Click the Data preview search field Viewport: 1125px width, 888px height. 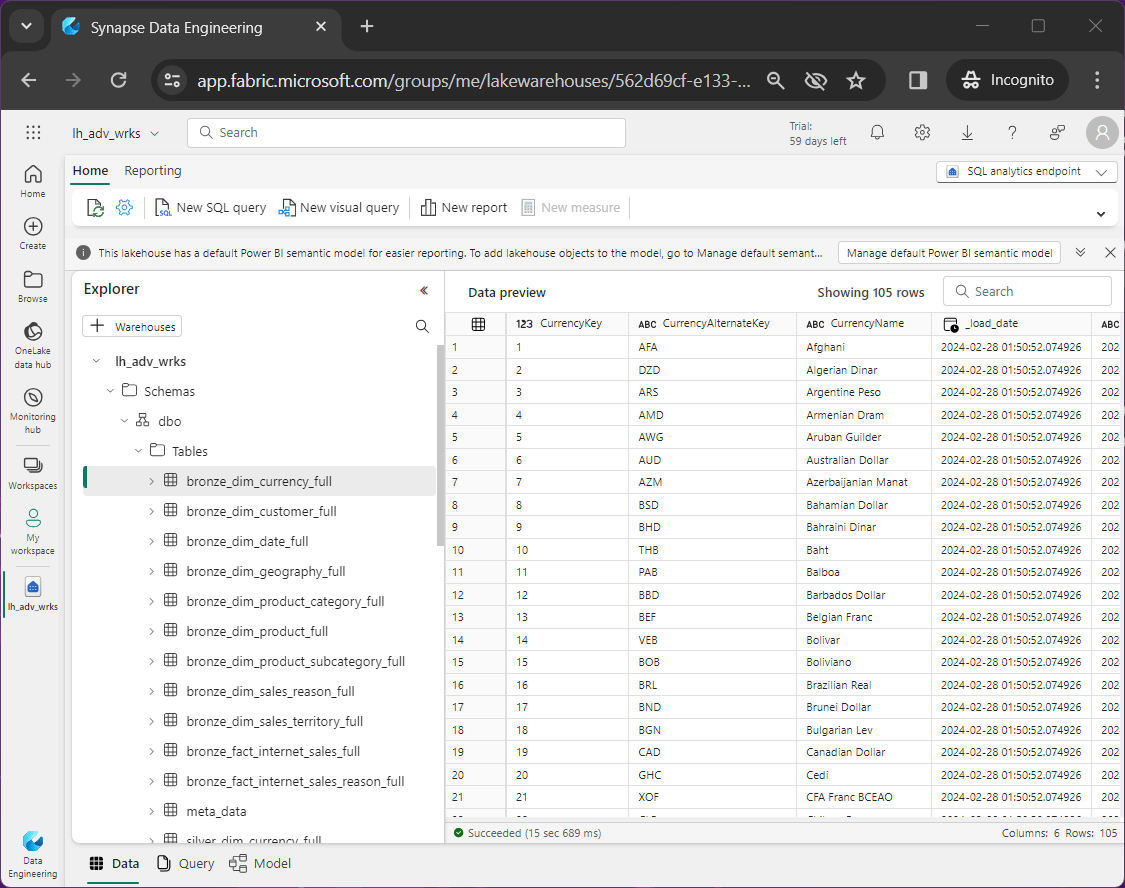coord(1028,291)
